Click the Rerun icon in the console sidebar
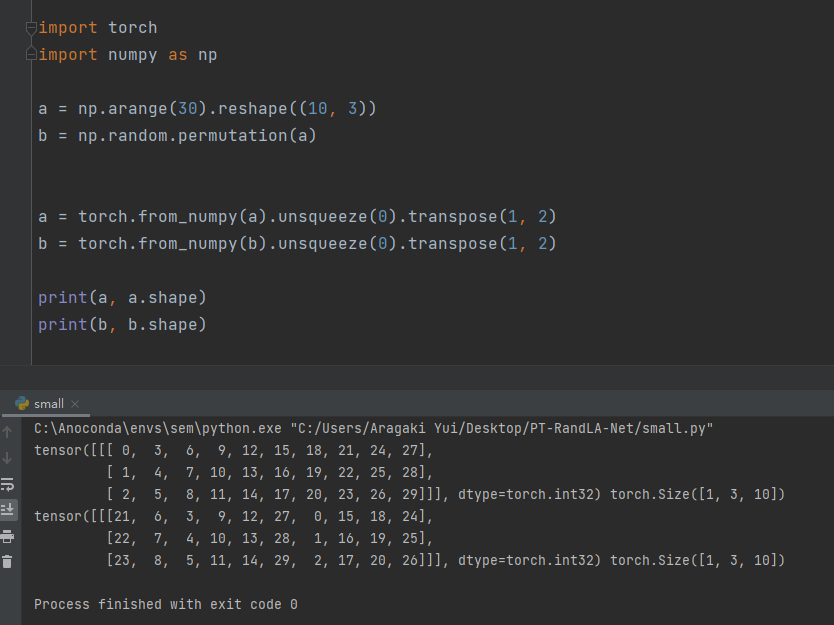The image size is (834, 625). pos(8,483)
